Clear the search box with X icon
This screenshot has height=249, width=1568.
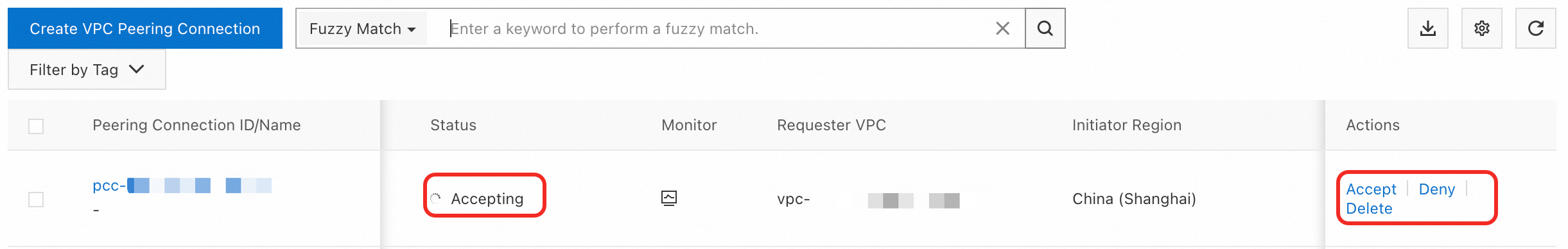1002,28
